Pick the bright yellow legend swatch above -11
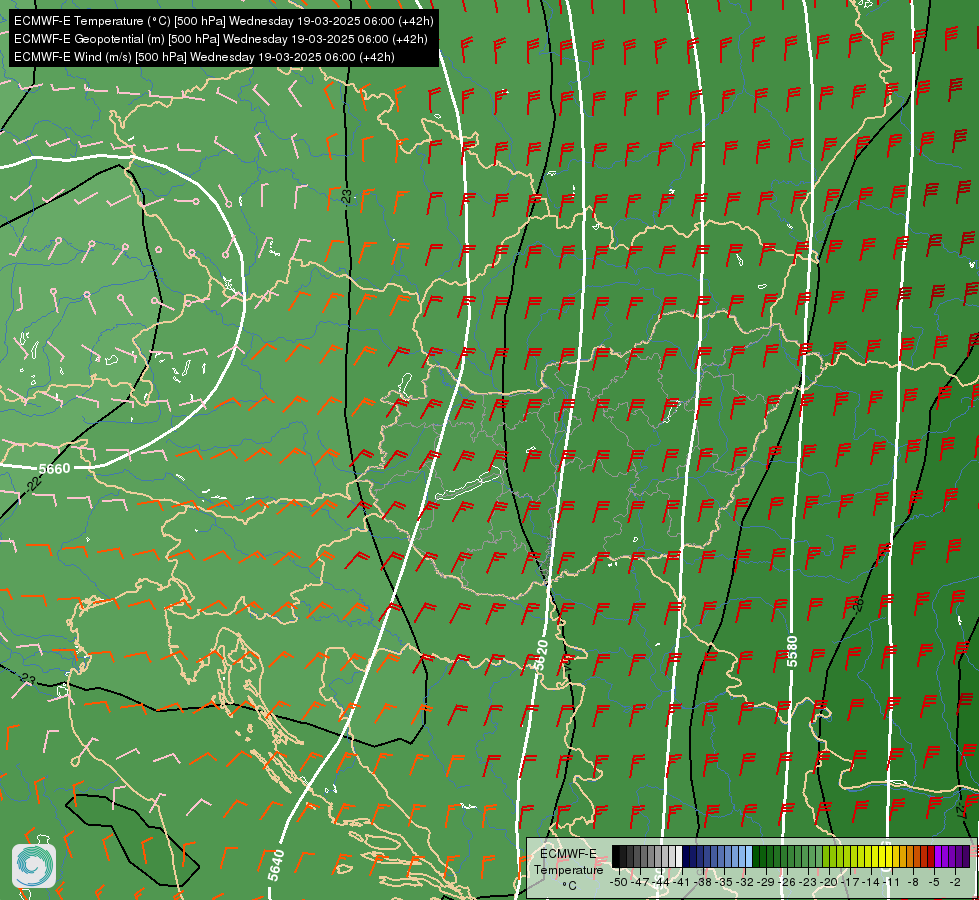This screenshot has height=900, width=979. click(889, 856)
